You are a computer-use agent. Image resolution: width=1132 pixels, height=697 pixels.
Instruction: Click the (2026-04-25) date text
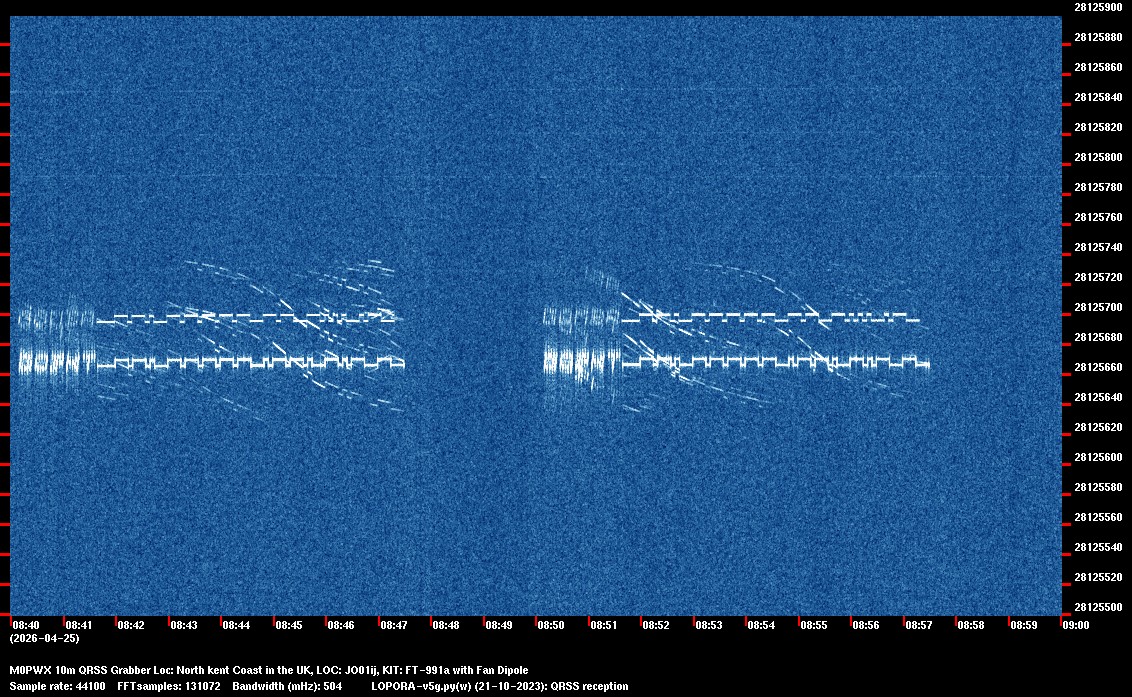[x=44, y=638]
